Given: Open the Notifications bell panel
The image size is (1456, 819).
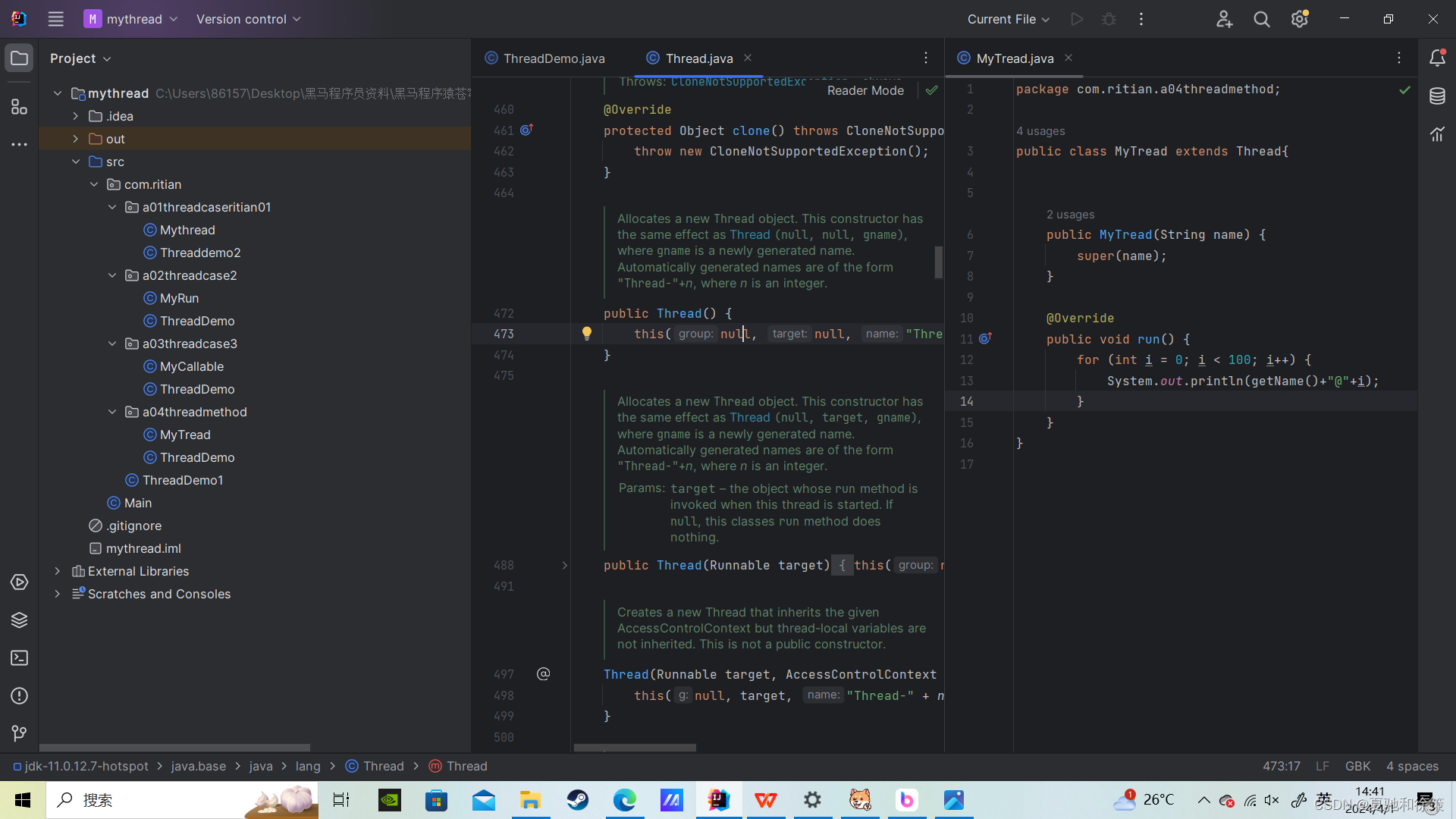Looking at the screenshot, I should (1437, 58).
